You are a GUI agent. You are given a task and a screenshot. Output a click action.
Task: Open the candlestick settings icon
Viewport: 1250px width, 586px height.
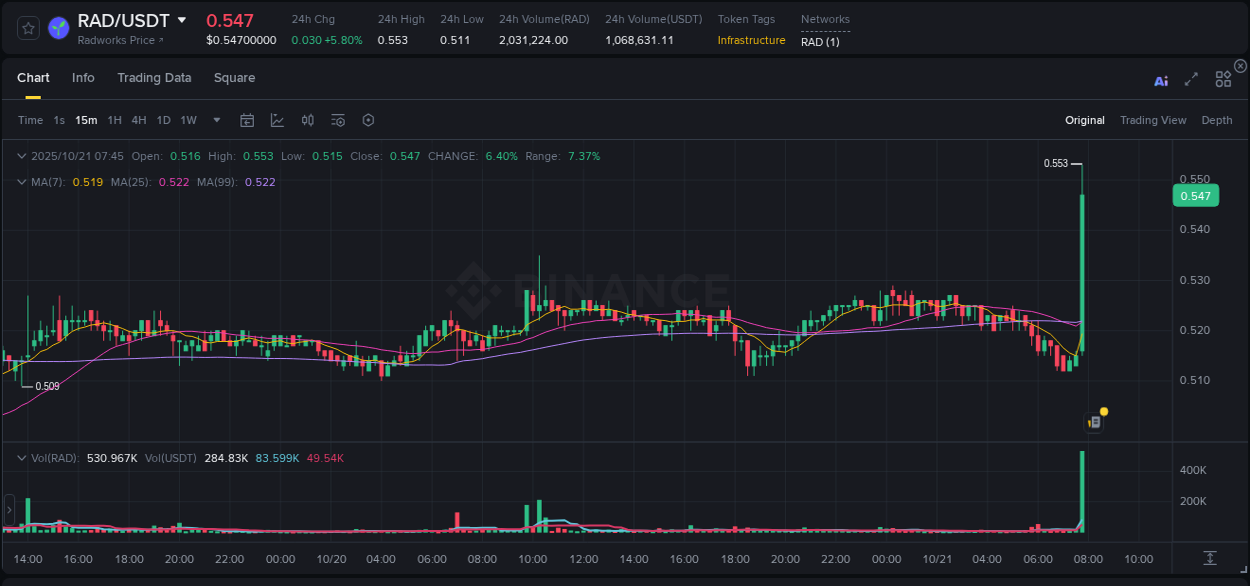click(307, 119)
